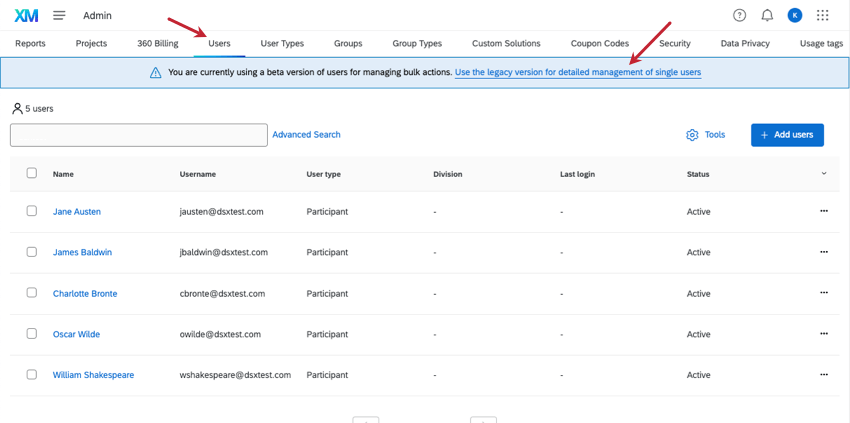
Task: Open the Tools gear menu
Action: (x=706, y=135)
